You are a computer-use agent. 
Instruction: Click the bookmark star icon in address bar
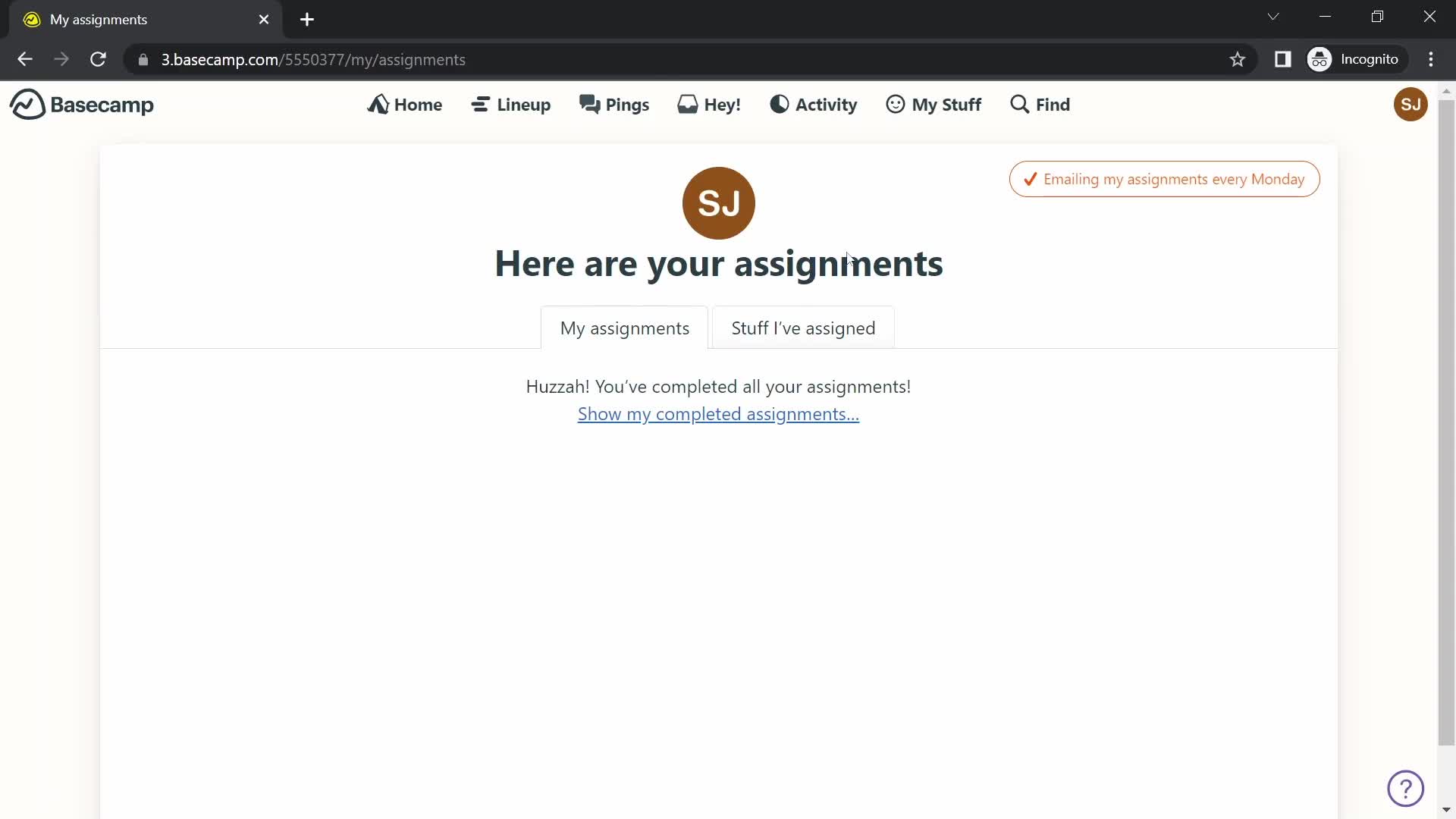1238,60
